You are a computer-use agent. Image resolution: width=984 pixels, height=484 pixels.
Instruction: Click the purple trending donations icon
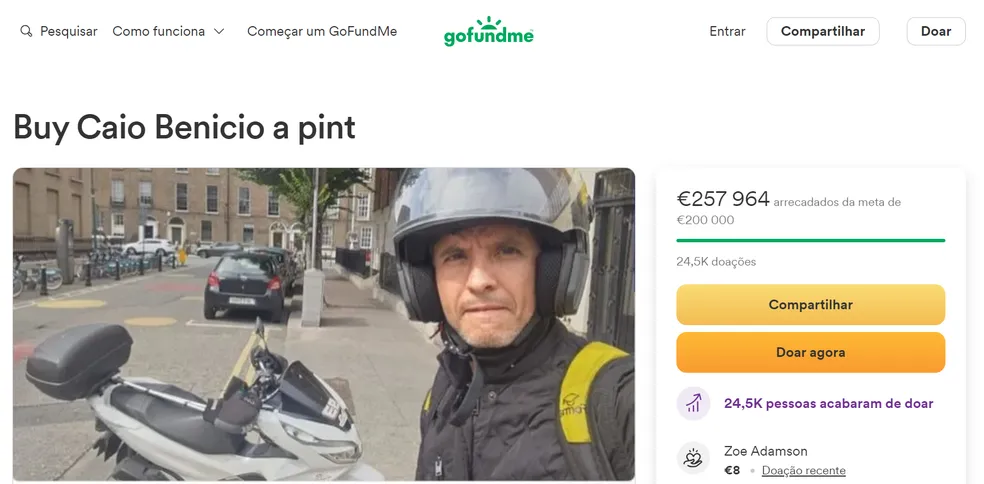(693, 403)
